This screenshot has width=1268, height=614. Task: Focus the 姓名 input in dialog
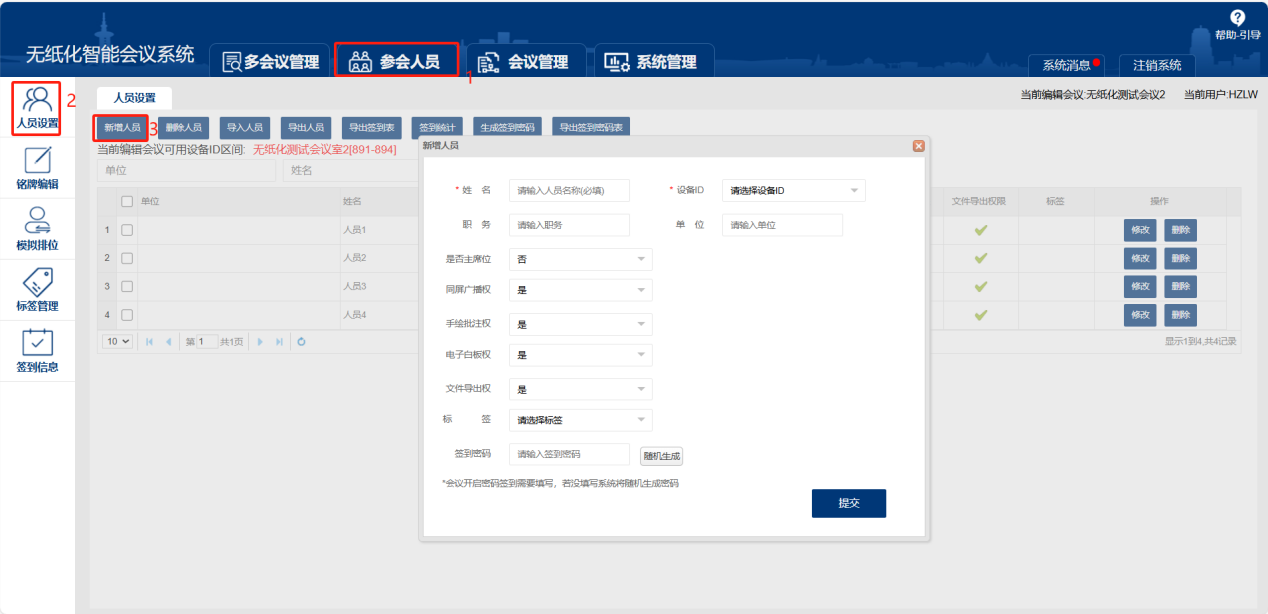569,190
